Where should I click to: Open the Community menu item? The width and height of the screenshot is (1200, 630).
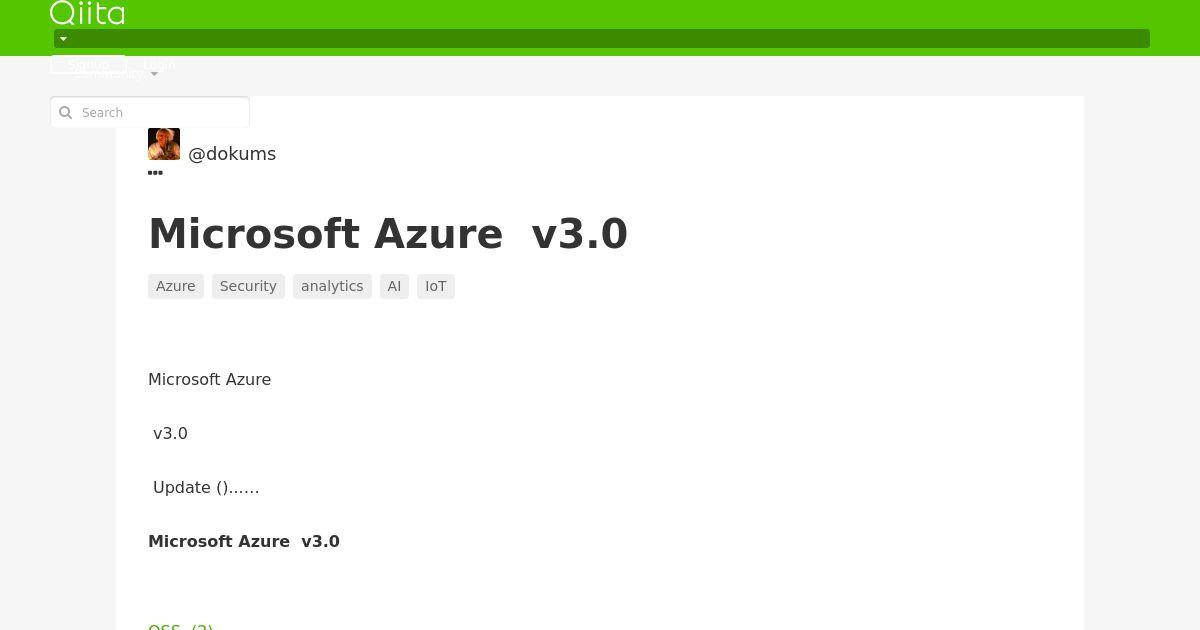[108, 74]
